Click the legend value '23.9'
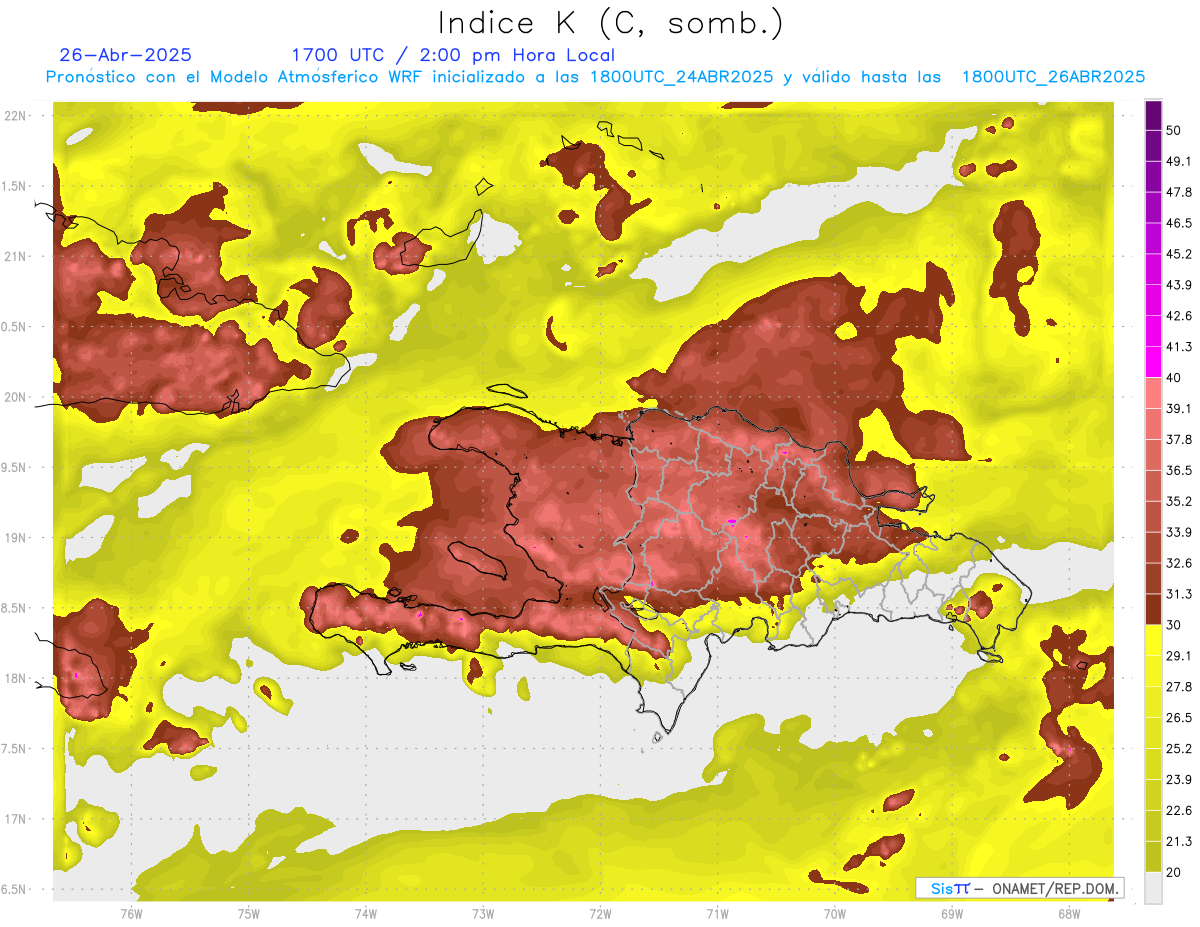 1178,779
